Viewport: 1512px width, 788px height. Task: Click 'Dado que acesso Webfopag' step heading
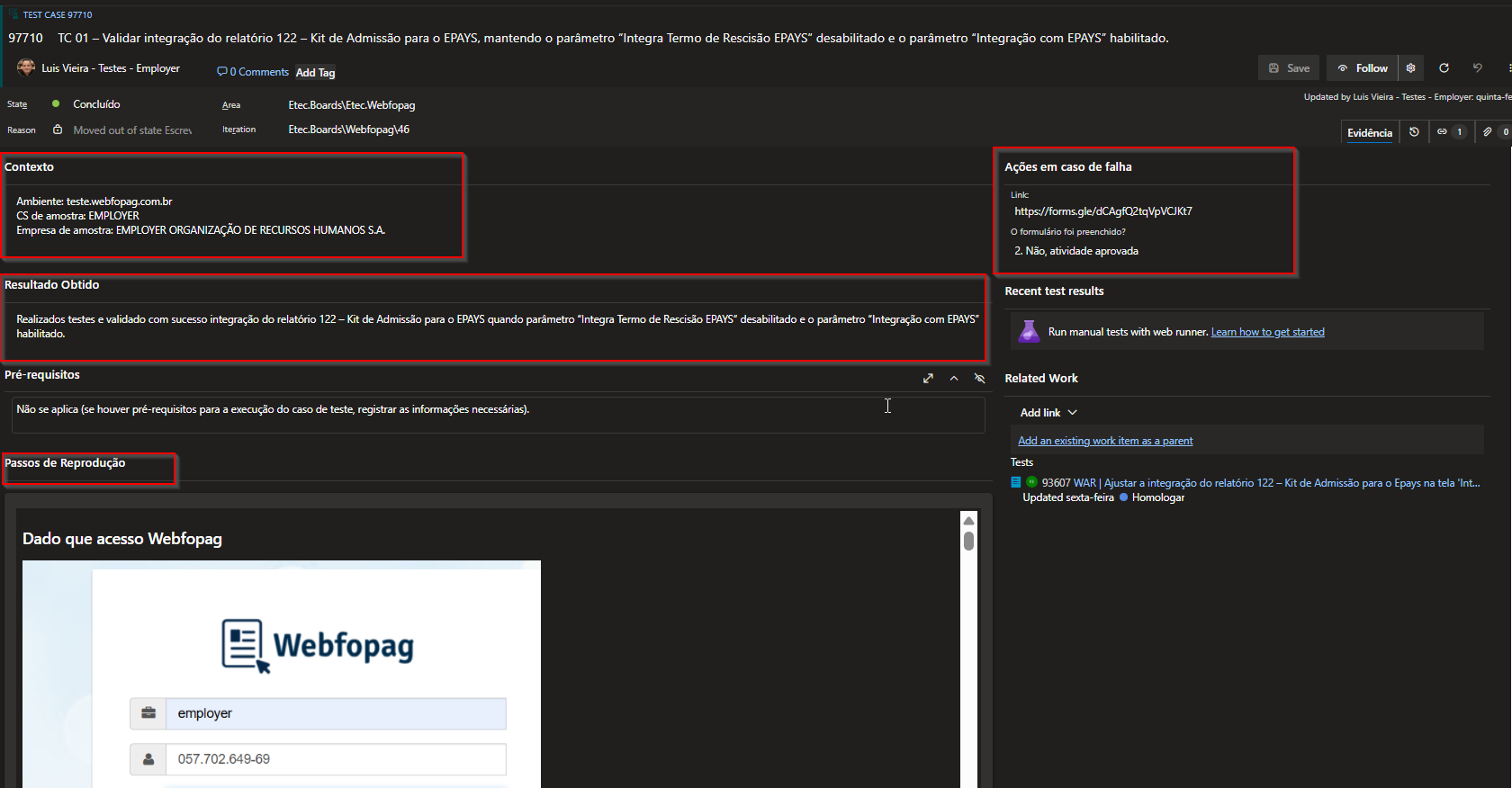pyautogui.click(x=122, y=539)
